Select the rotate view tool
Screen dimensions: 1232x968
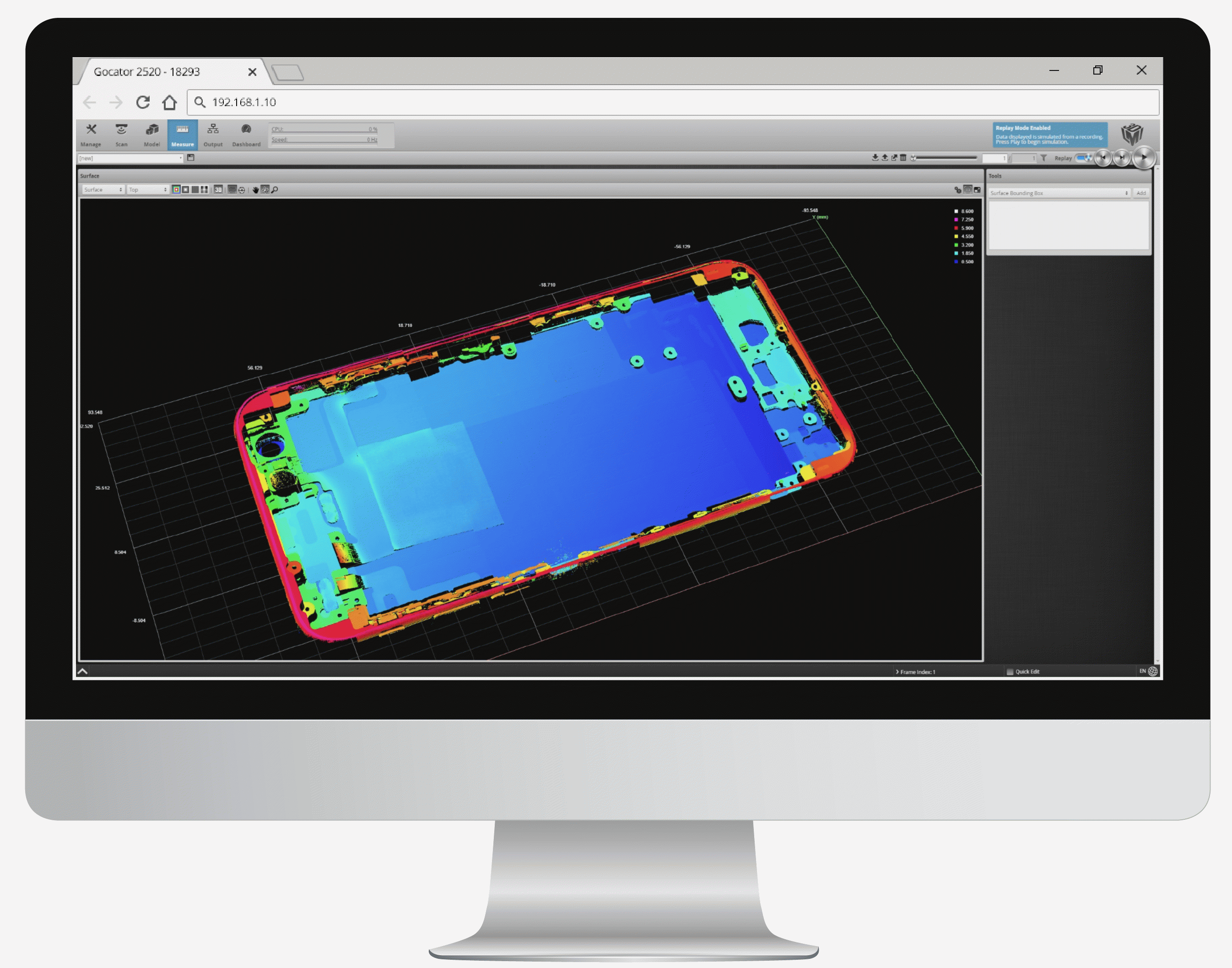click(x=265, y=190)
